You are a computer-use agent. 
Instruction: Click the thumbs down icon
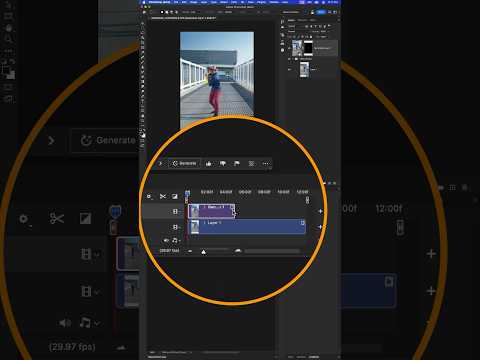223,163
